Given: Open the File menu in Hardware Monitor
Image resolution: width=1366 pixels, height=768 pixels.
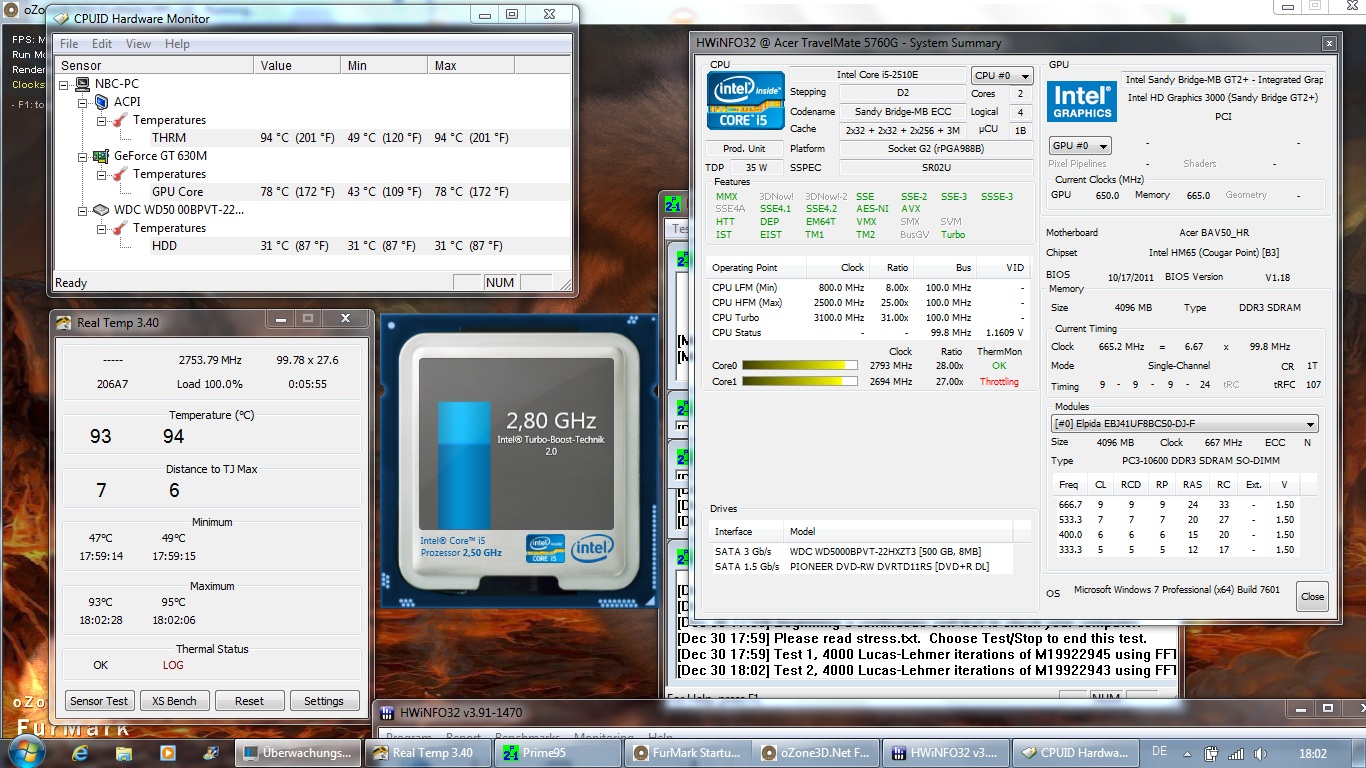Looking at the screenshot, I should point(69,44).
